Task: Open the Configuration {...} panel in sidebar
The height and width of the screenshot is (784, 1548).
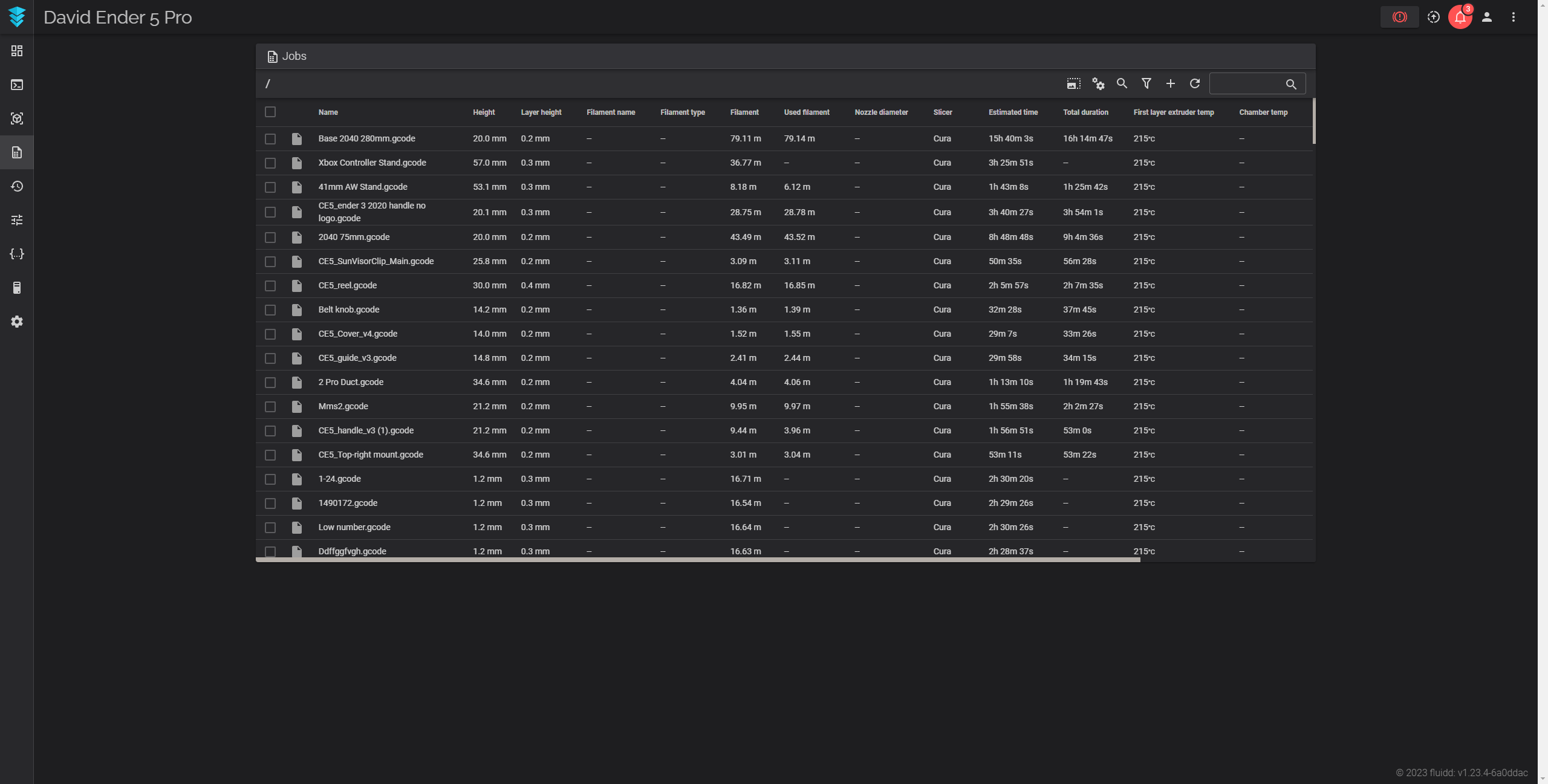Action: [17, 254]
